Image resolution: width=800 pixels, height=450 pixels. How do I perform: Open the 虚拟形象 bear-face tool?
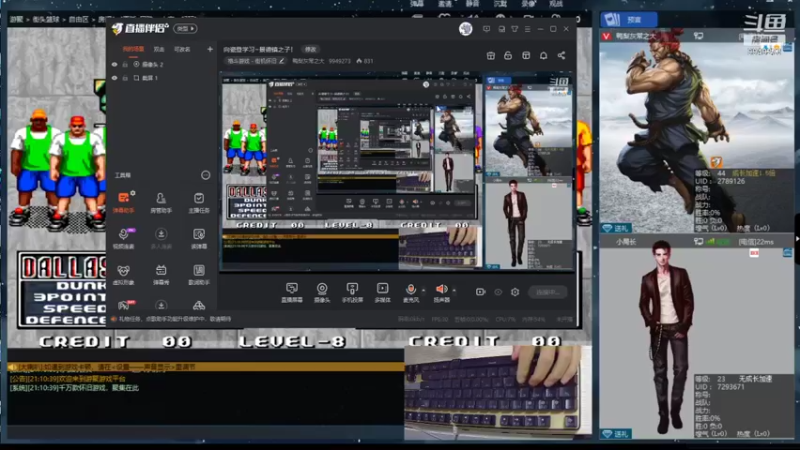coord(123,274)
